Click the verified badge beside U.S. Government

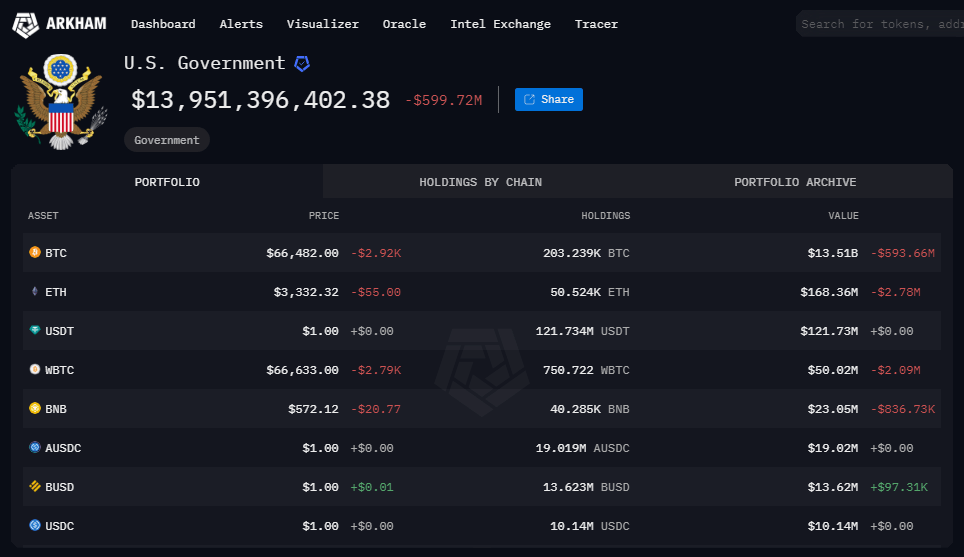pos(302,64)
